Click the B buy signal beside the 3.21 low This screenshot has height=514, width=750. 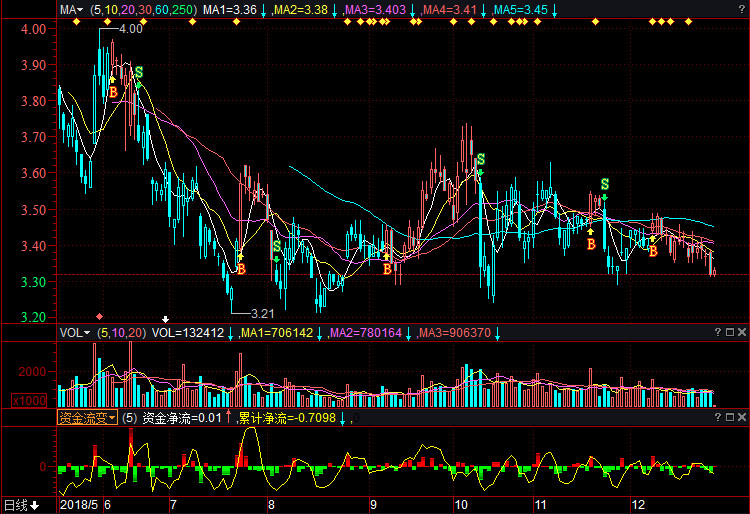coord(240,268)
